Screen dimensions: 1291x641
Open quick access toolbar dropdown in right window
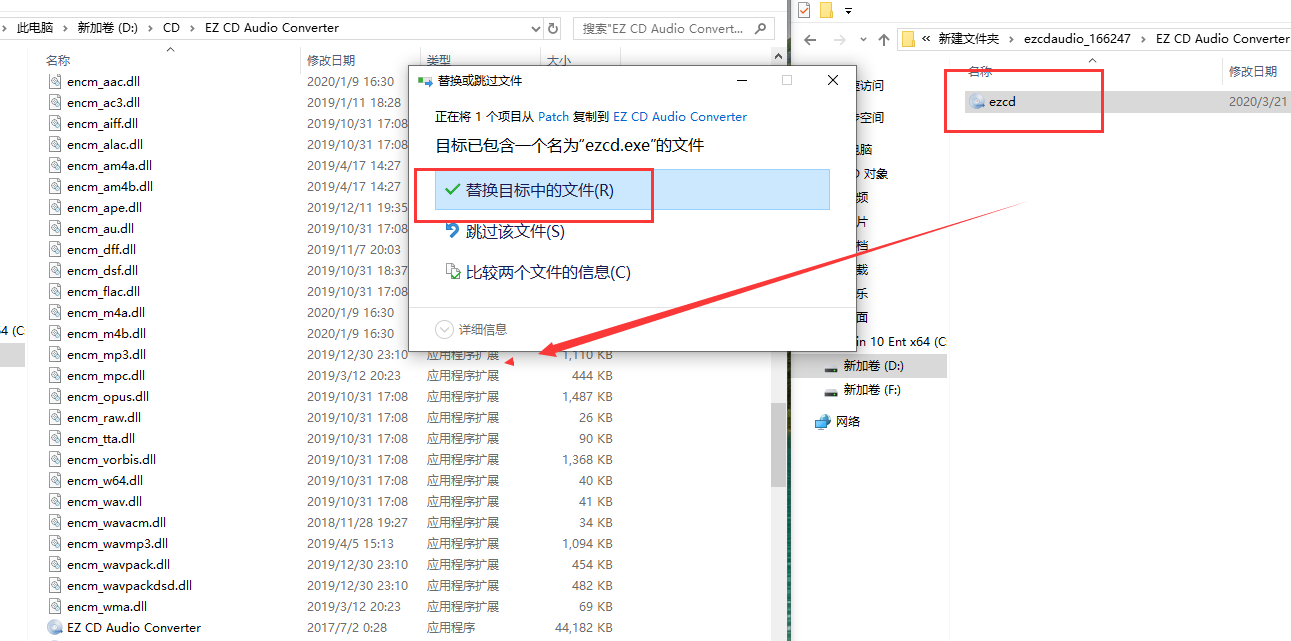coord(848,11)
